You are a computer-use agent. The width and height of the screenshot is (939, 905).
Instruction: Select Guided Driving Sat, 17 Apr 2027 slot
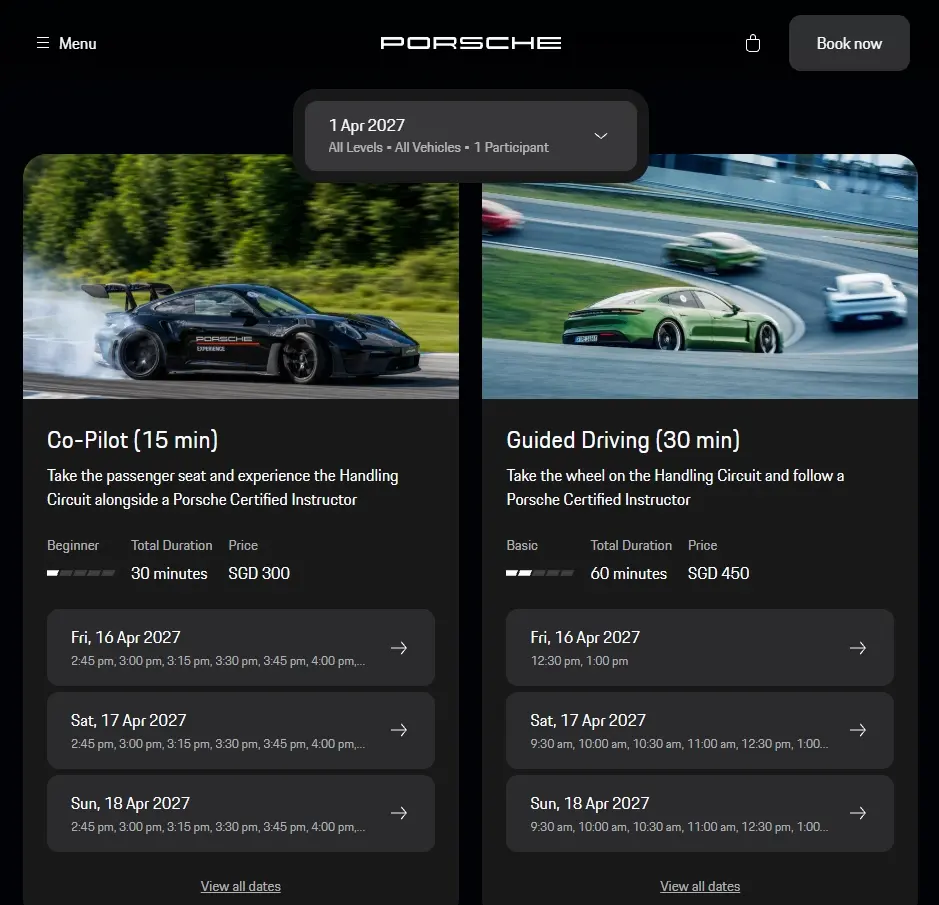pos(699,730)
